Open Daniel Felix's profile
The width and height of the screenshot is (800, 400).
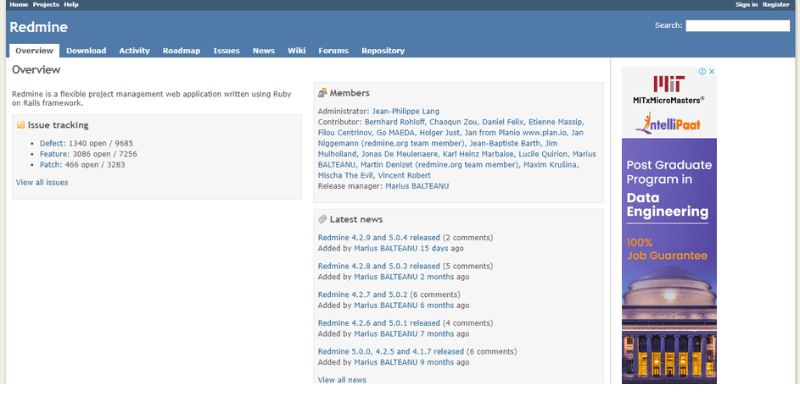pyautogui.click(x=503, y=122)
